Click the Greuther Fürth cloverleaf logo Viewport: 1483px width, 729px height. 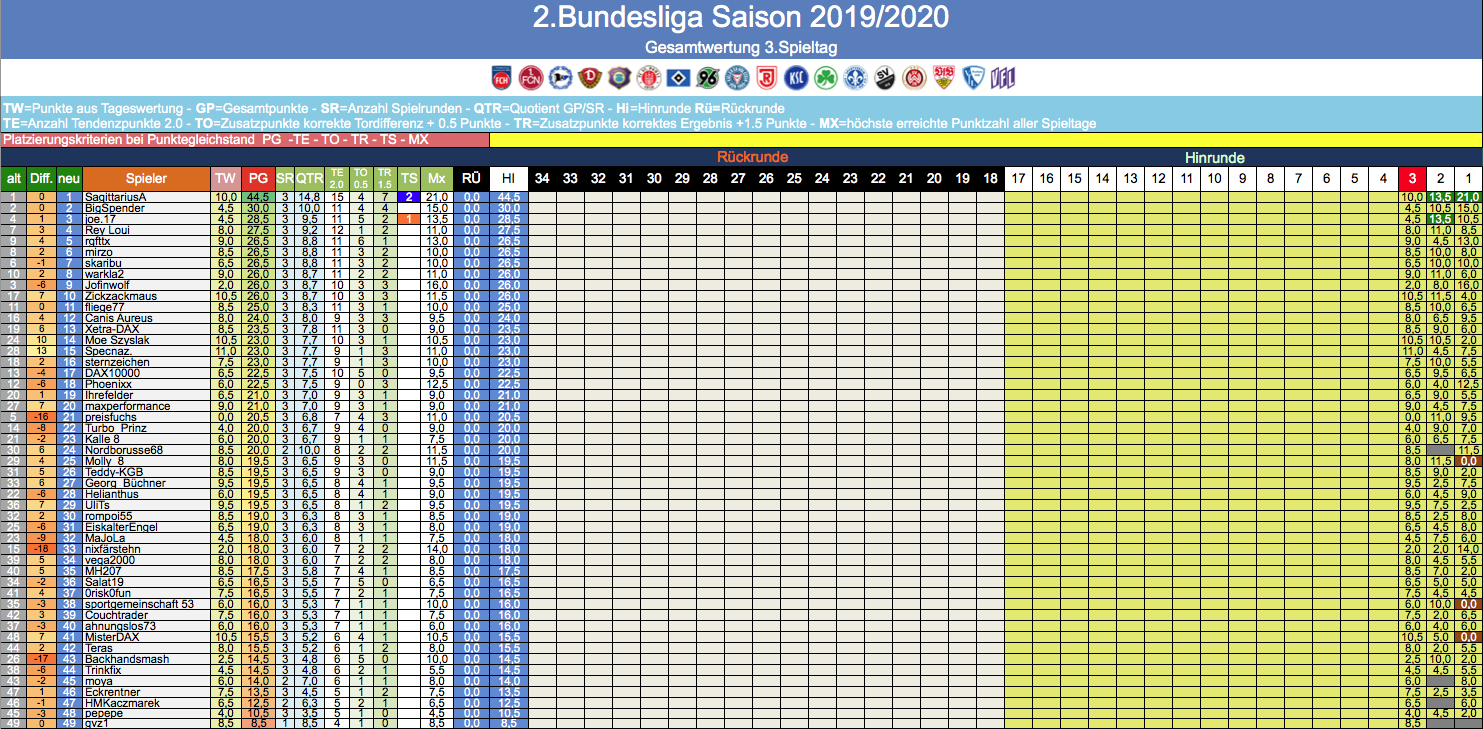click(x=826, y=78)
